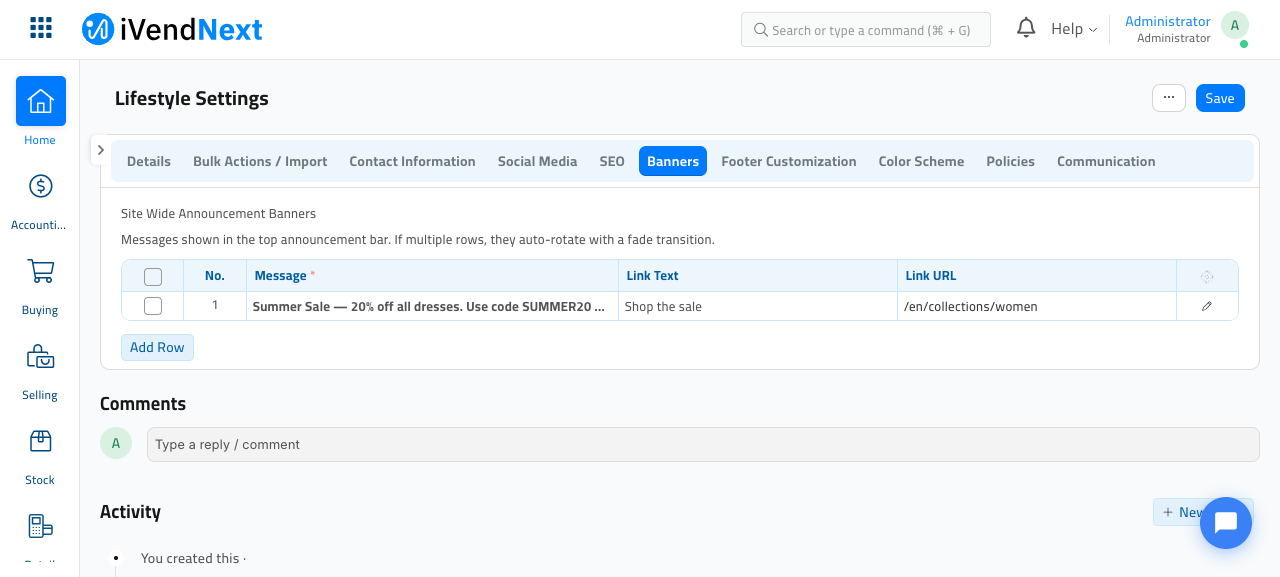The image size is (1280, 577).
Task: Click the 'Lifestyle Settings' page title
Action: 192,98
